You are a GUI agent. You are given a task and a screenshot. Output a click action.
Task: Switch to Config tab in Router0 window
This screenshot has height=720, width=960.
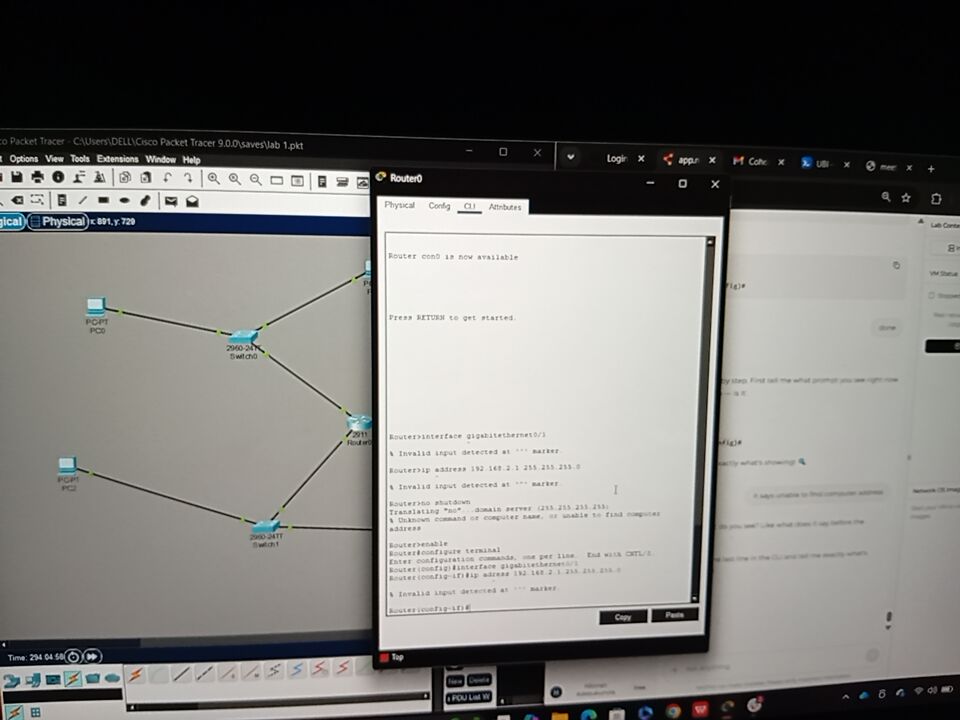(x=439, y=206)
